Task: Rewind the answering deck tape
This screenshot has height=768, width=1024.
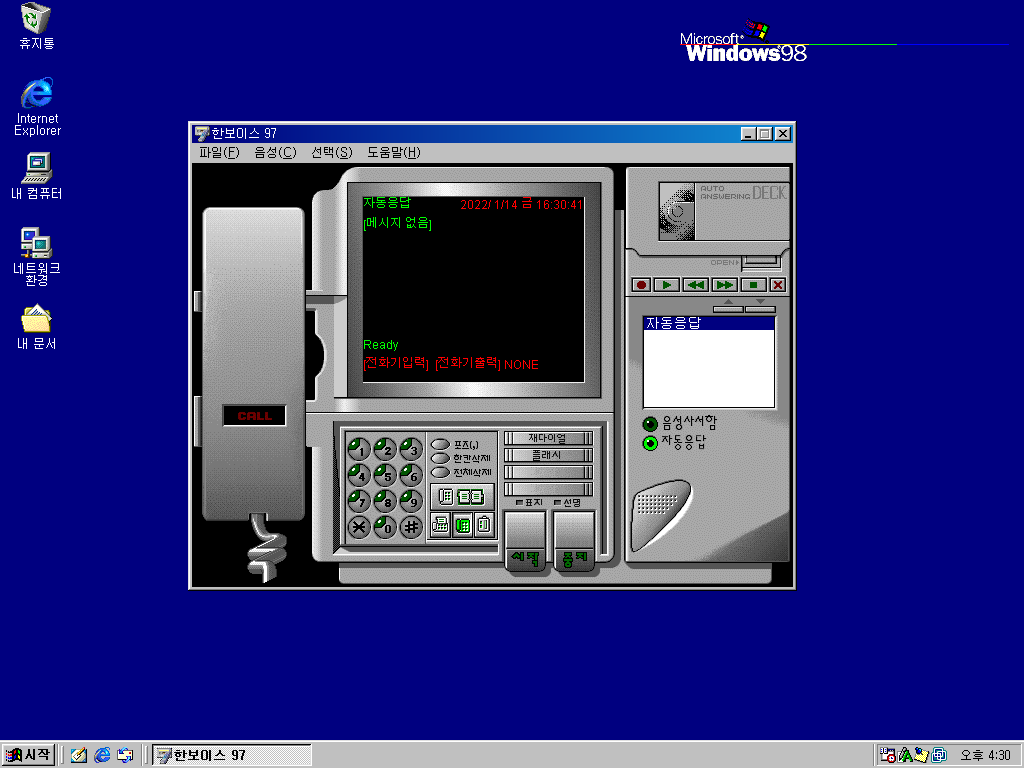Action: [x=696, y=285]
